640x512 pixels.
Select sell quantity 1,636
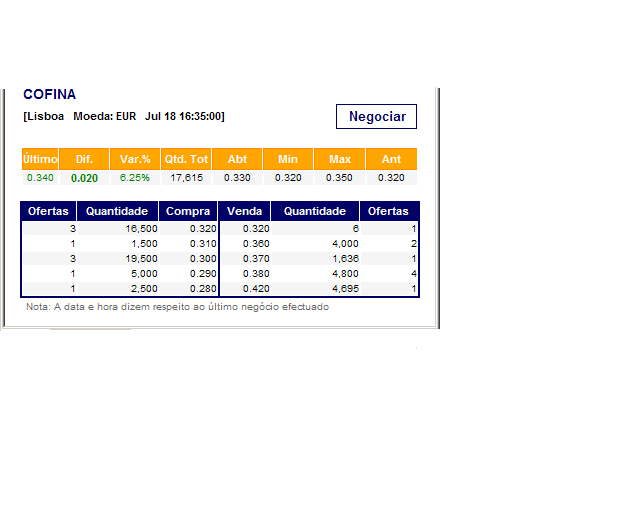click(345, 259)
